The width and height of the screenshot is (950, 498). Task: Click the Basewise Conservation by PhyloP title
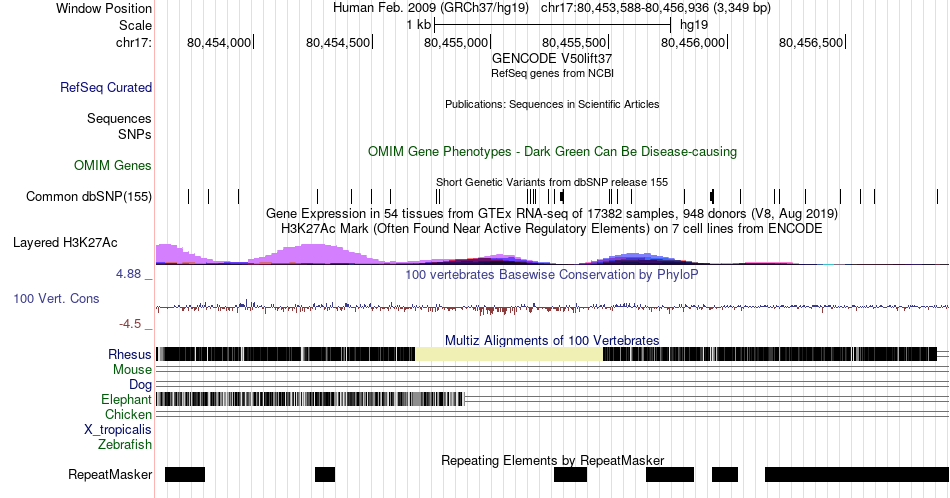point(552,274)
